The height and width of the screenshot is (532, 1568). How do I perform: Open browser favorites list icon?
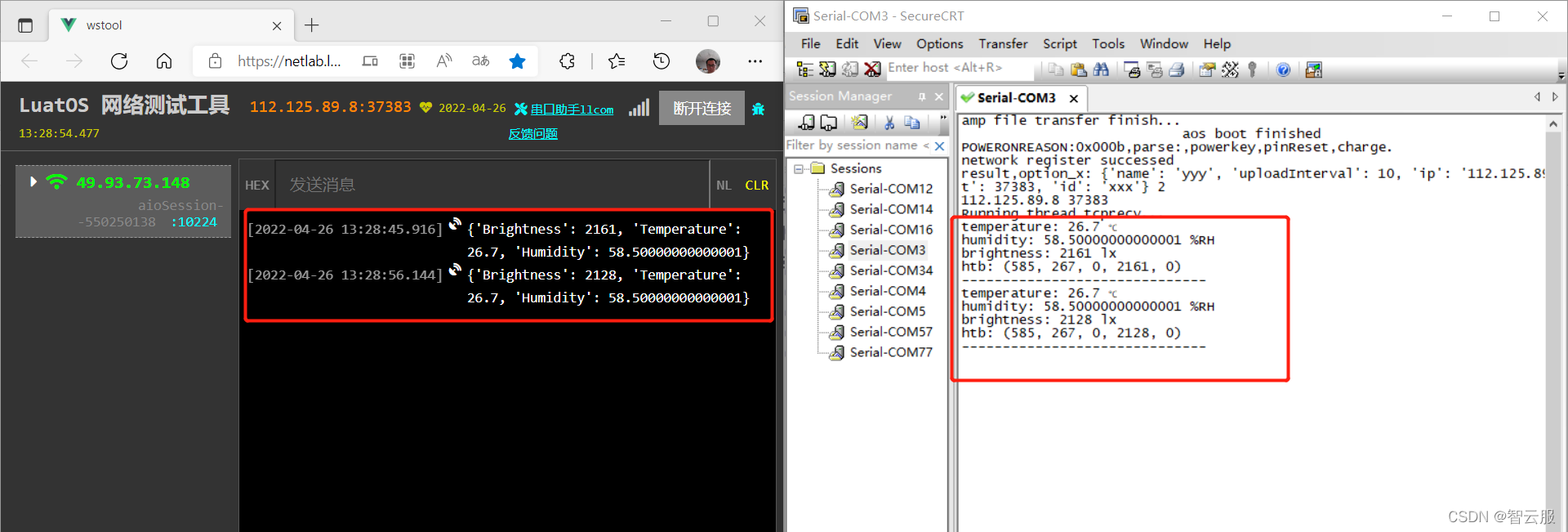(617, 60)
